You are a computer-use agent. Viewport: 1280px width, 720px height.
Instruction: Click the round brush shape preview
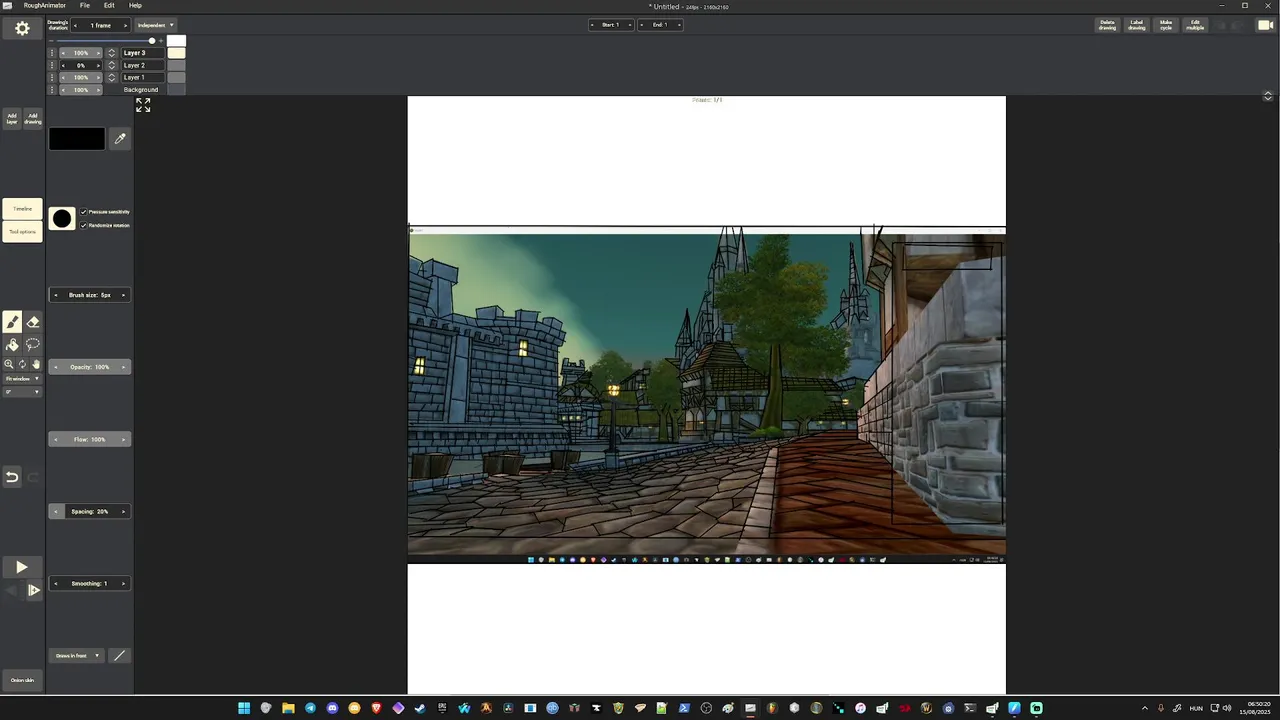tap(62, 218)
